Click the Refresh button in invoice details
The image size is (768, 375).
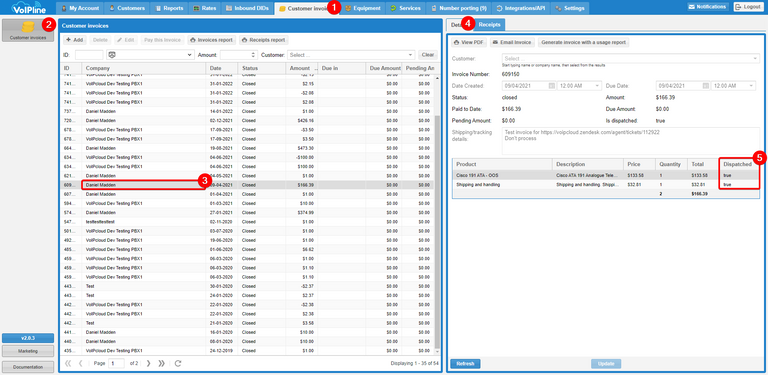pos(465,364)
